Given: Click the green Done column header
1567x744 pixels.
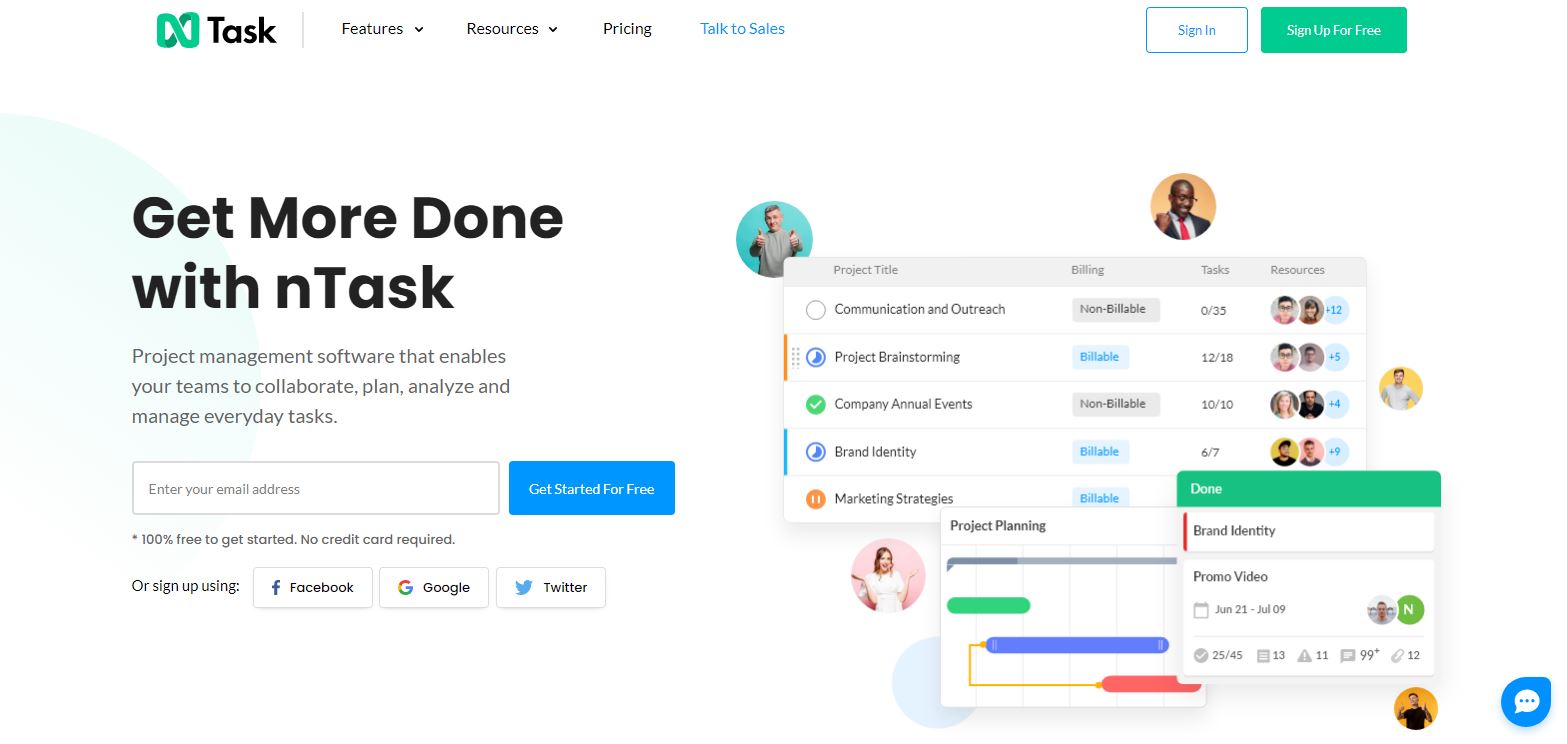Looking at the screenshot, I should [1309, 489].
